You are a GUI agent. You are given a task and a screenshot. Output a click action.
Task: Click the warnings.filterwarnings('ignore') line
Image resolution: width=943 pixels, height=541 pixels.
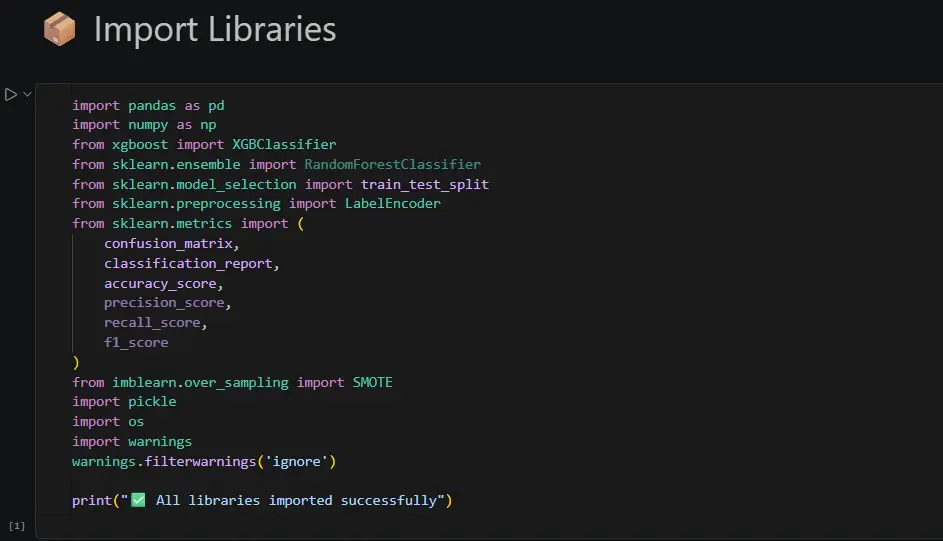[204, 461]
